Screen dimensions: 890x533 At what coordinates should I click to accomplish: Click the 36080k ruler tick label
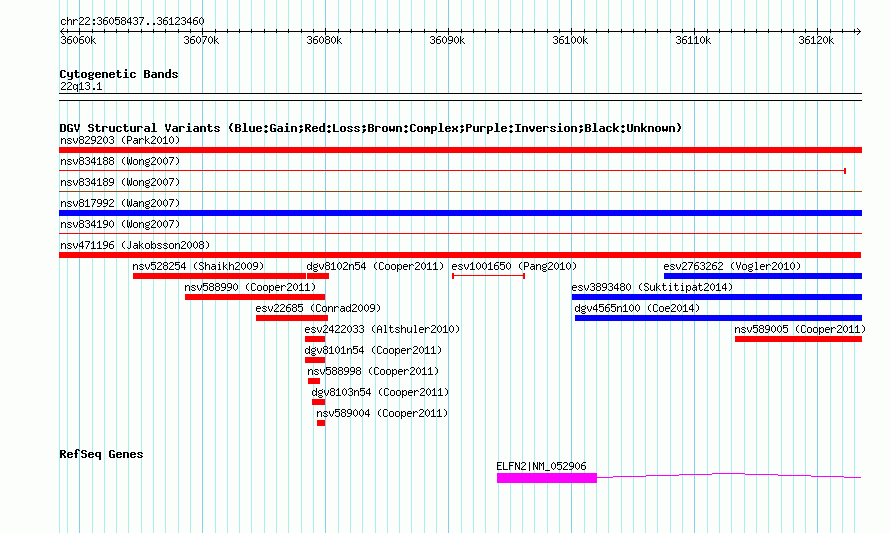tap(324, 40)
